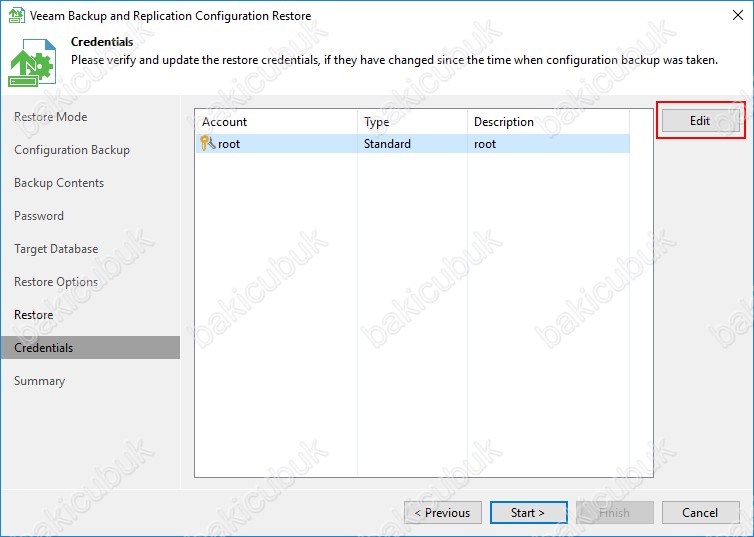Go back with the Previous button
Viewport: 754px width, 537px height.
point(442,512)
